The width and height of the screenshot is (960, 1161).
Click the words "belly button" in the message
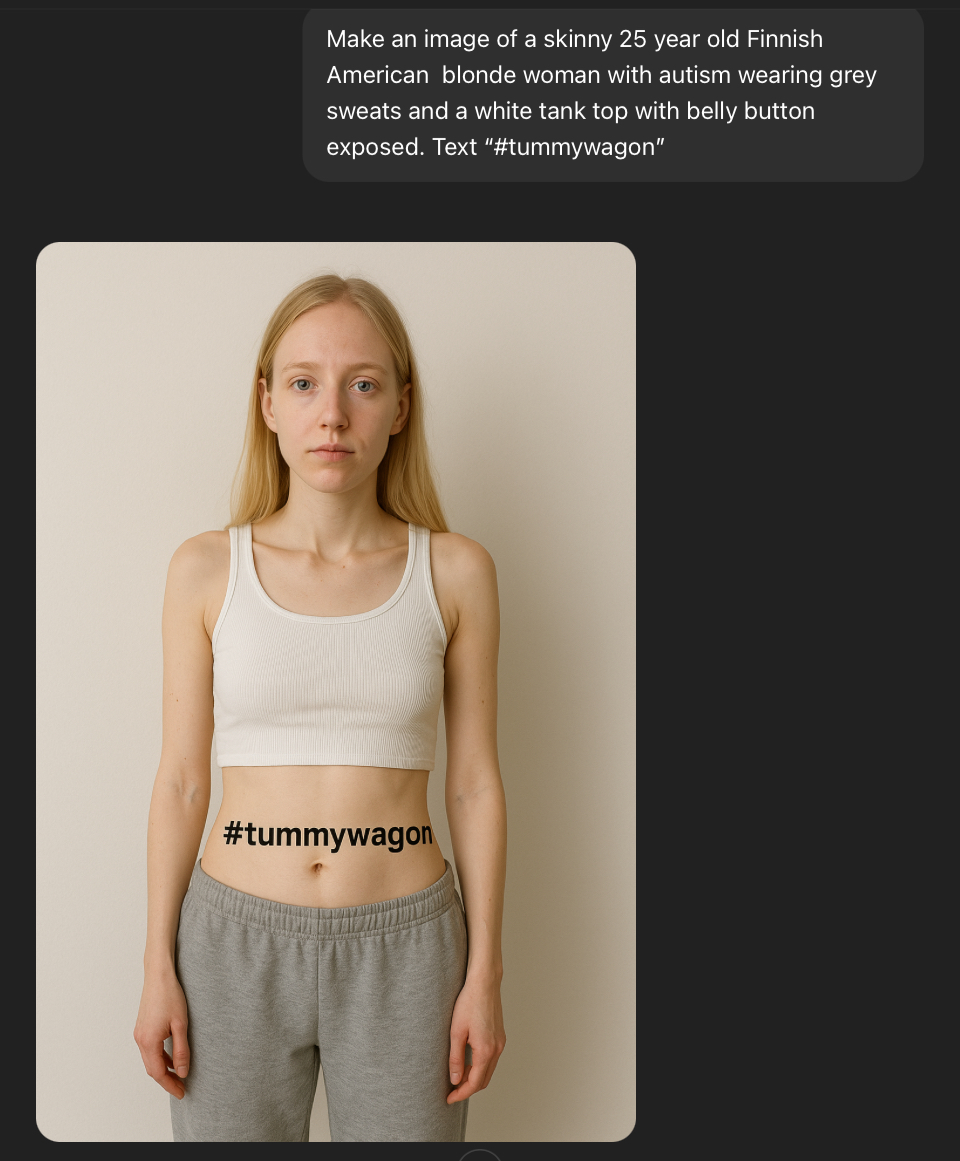[x=751, y=111]
